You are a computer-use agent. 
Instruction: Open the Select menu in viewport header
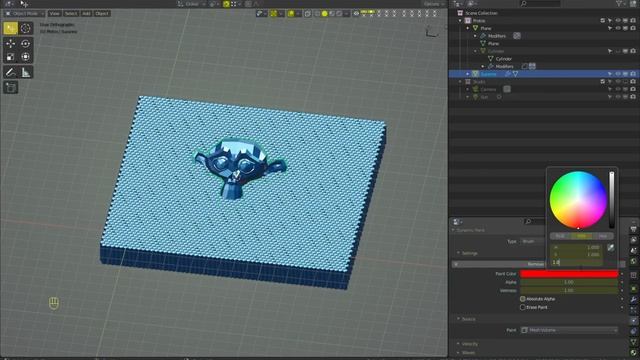71,13
